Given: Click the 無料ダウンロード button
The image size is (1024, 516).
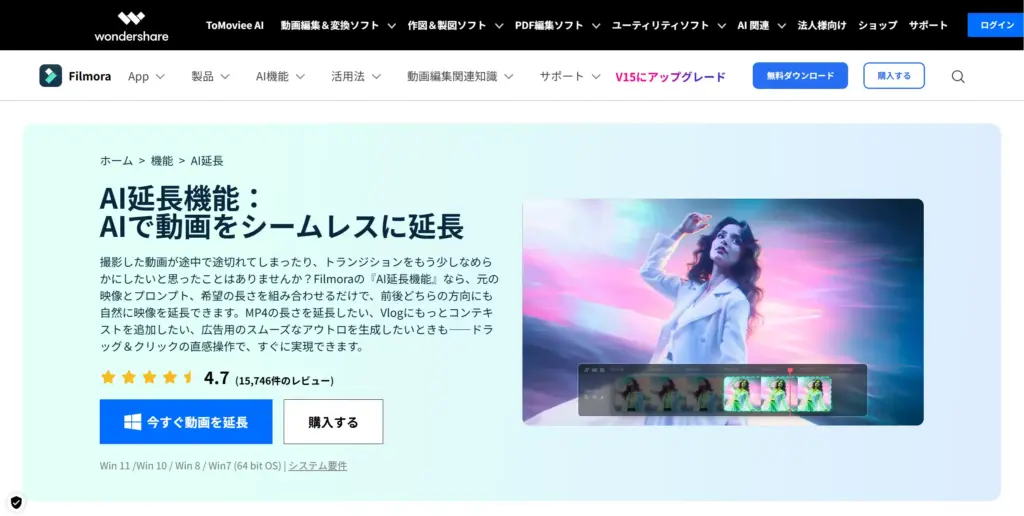Looking at the screenshot, I should [799, 76].
